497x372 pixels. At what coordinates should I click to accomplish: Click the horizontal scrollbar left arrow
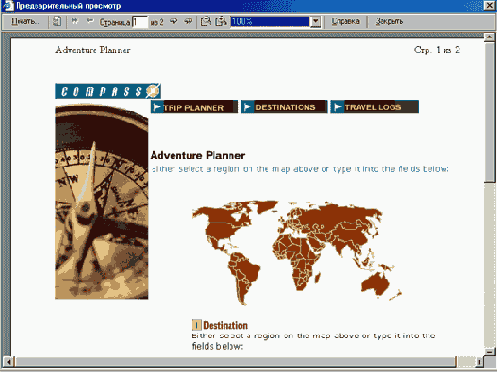pos(9,362)
